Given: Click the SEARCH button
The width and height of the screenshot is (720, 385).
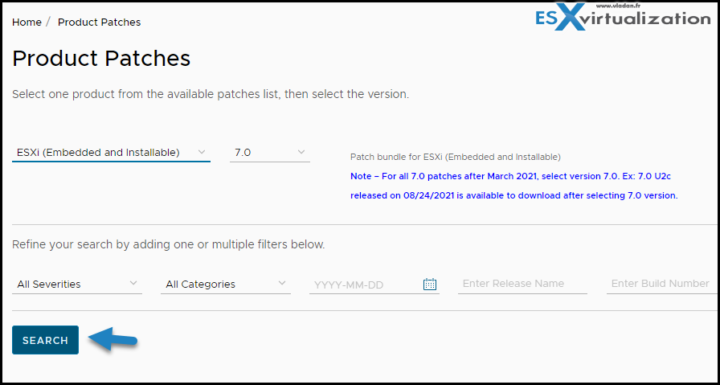Looking at the screenshot, I should [45, 340].
